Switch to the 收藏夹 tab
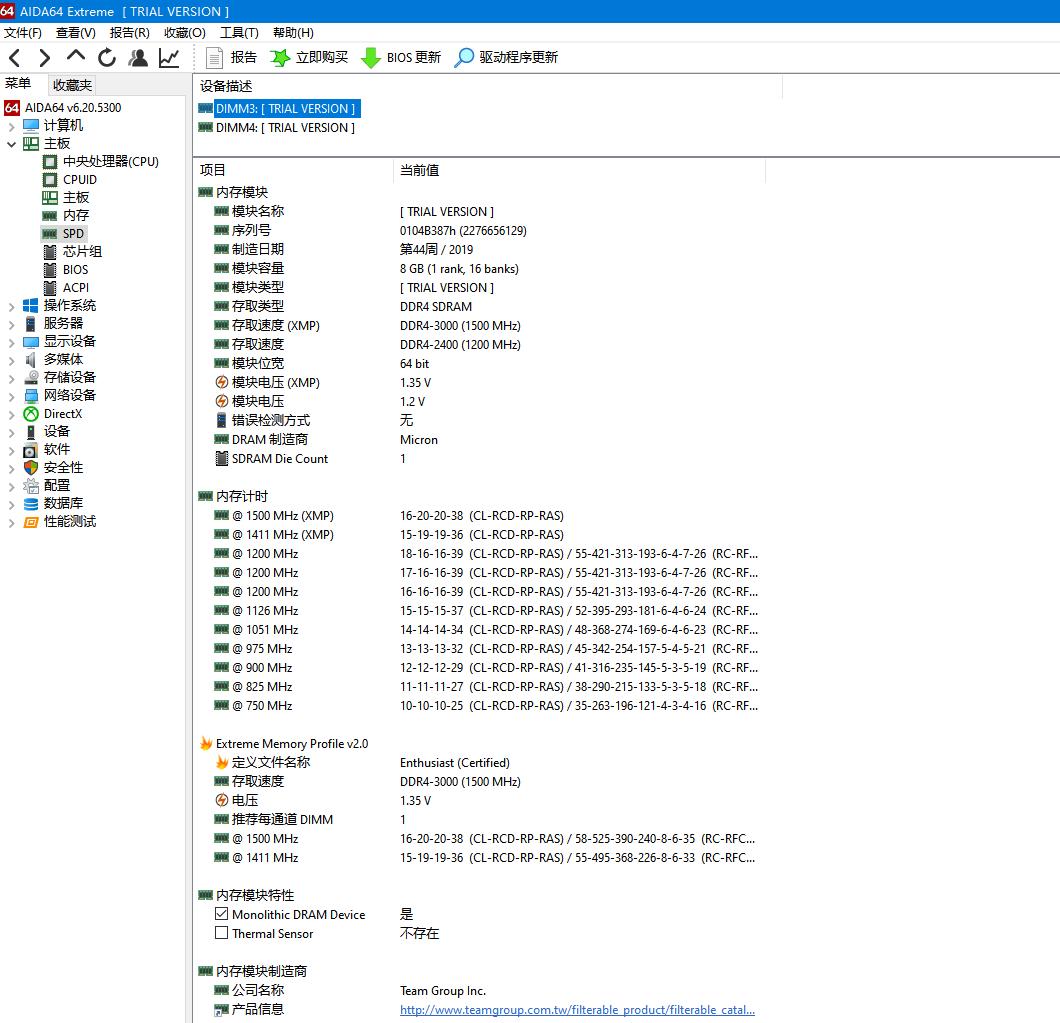The width and height of the screenshot is (1060, 1023). click(x=72, y=85)
